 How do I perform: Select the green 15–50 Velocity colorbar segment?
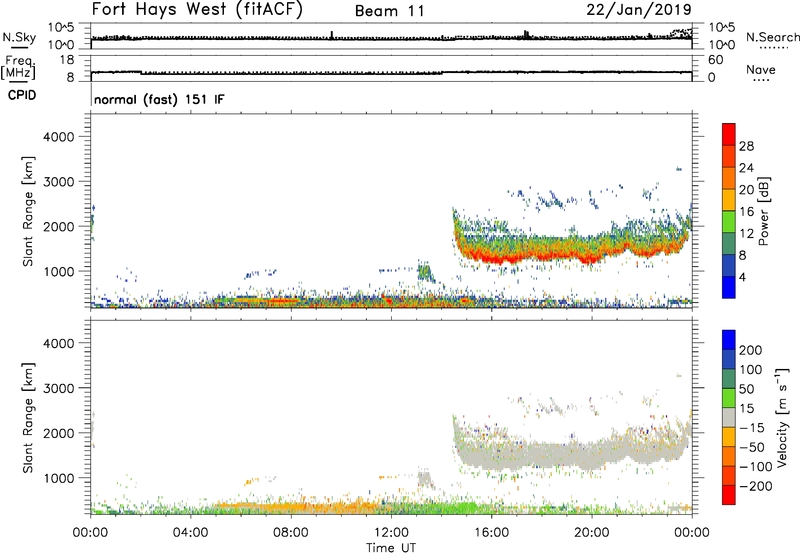coord(729,398)
